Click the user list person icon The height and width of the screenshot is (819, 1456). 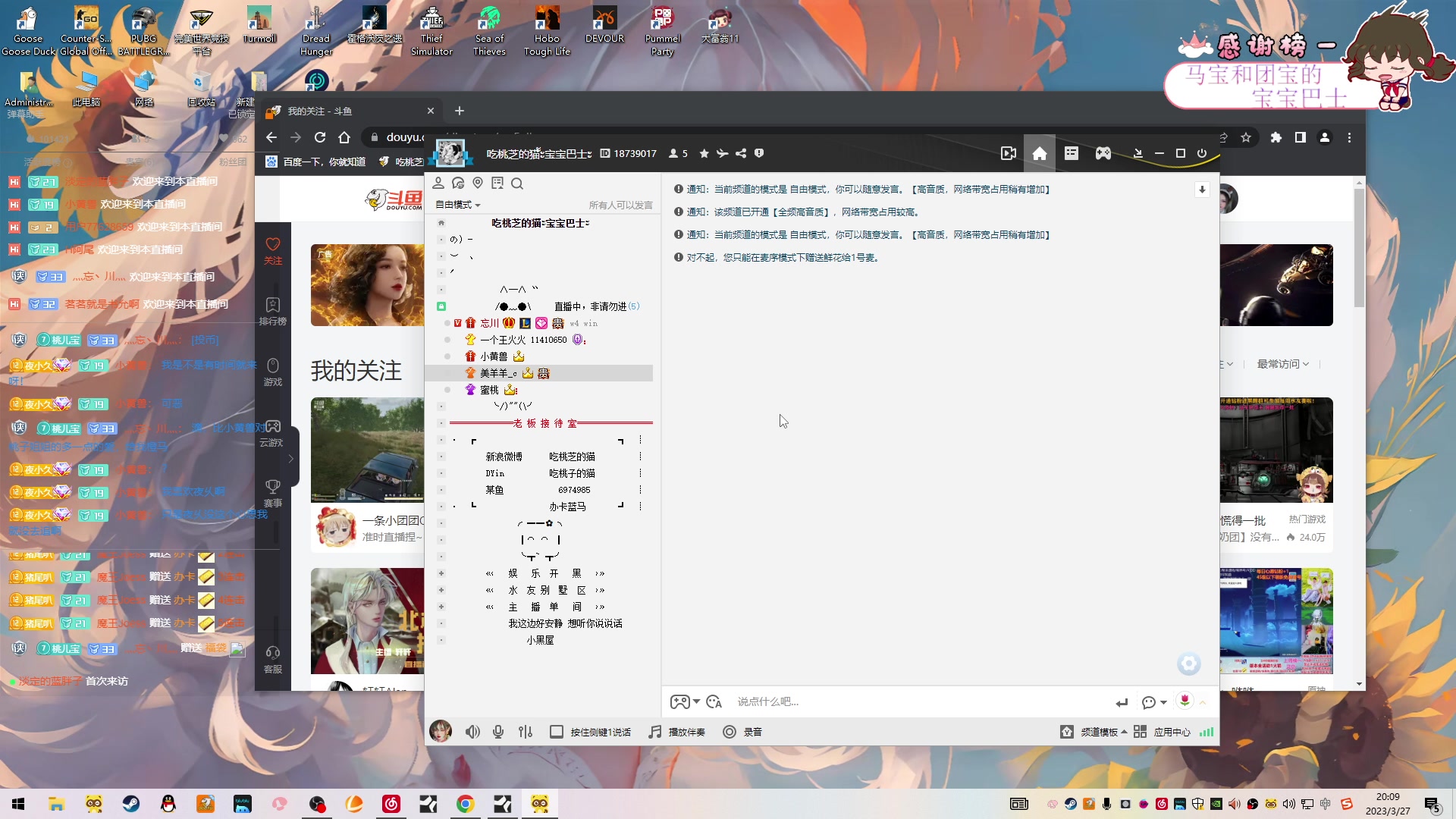(438, 183)
